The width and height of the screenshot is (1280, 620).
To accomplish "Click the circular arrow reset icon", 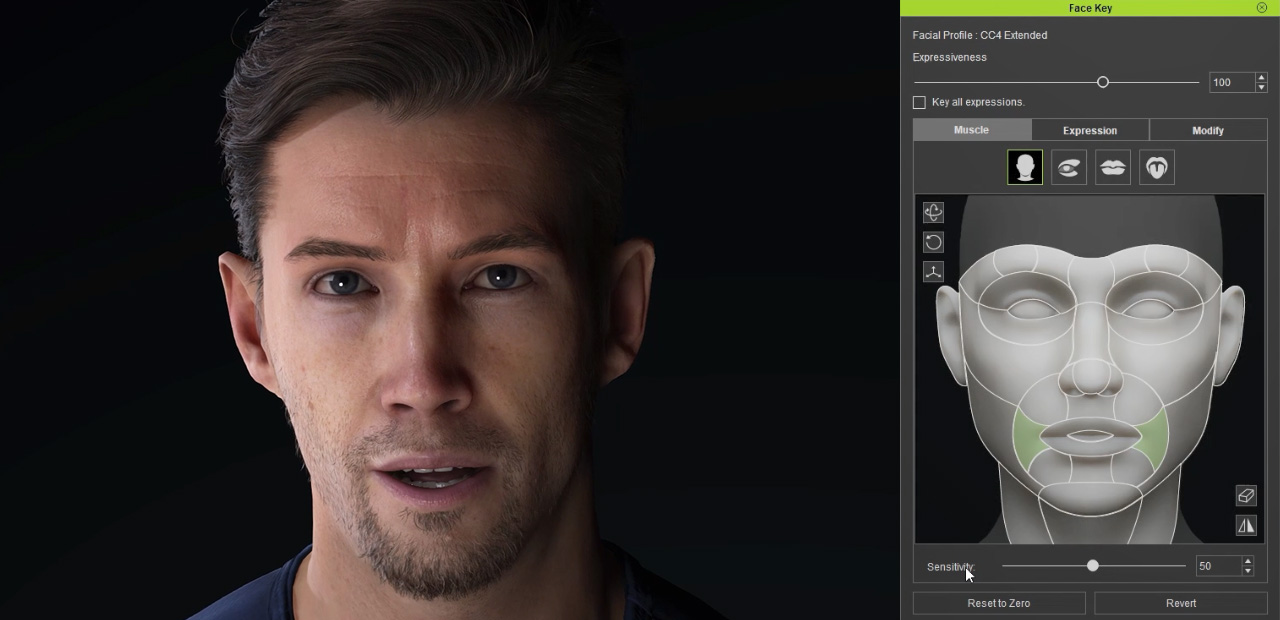I will [x=933, y=242].
